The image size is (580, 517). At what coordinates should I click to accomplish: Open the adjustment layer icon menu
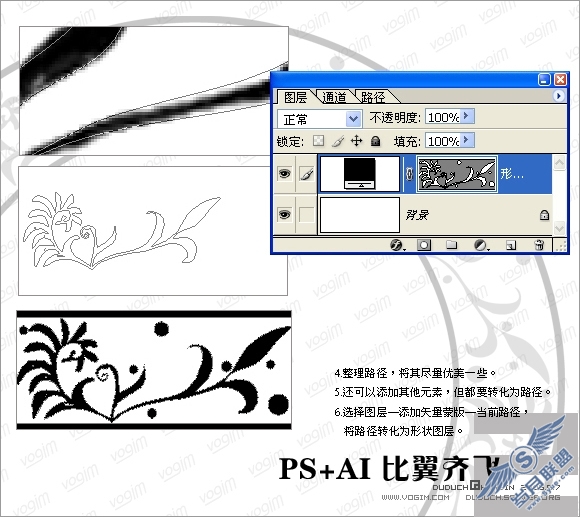[x=481, y=245]
